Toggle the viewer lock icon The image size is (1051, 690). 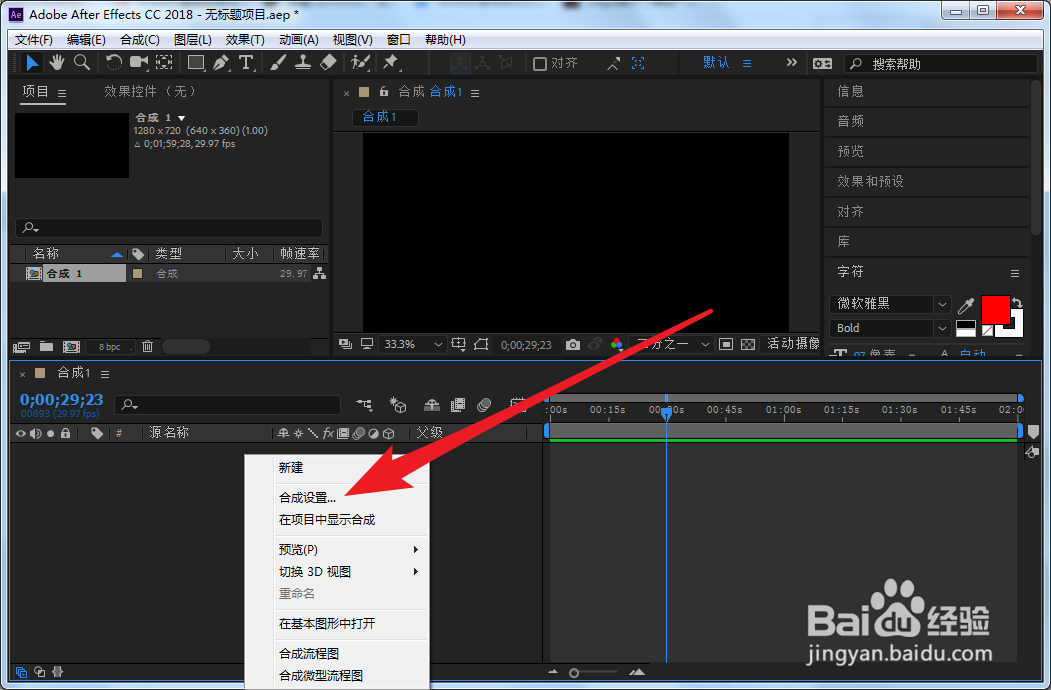coord(384,92)
